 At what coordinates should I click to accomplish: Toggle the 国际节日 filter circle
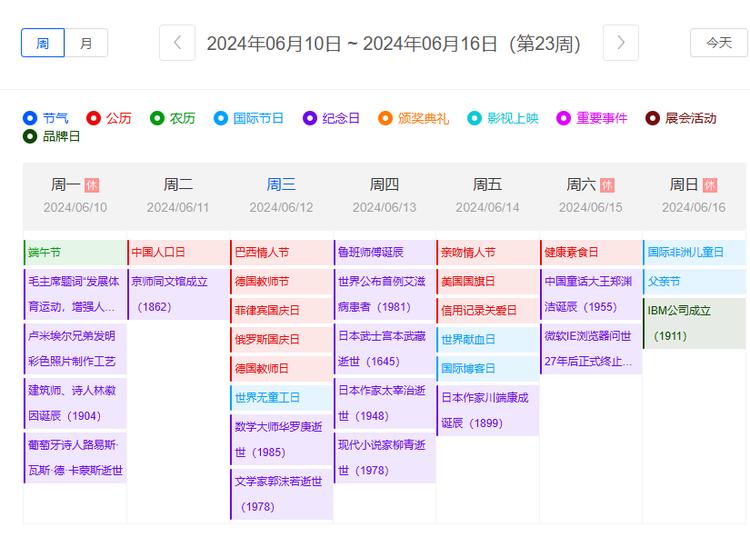point(221,118)
